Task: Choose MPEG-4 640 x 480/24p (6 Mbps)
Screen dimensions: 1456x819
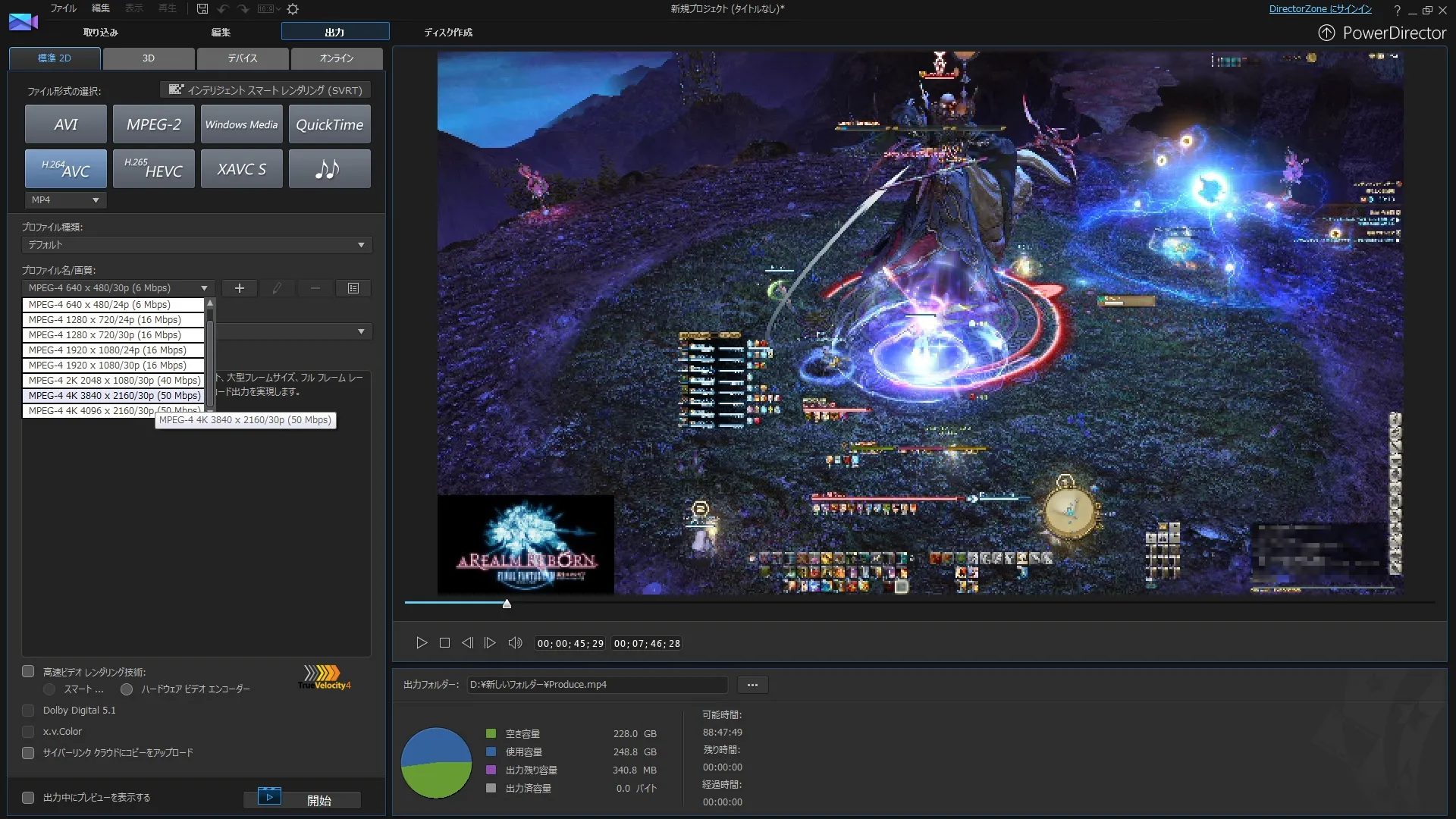Action: 113,305
